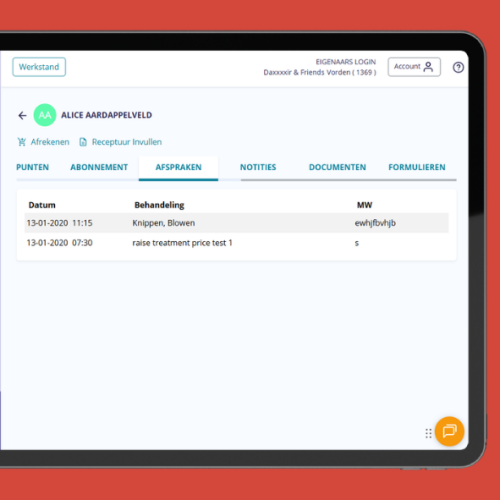Open the help question mark icon

pyautogui.click(x=458, y=67)
